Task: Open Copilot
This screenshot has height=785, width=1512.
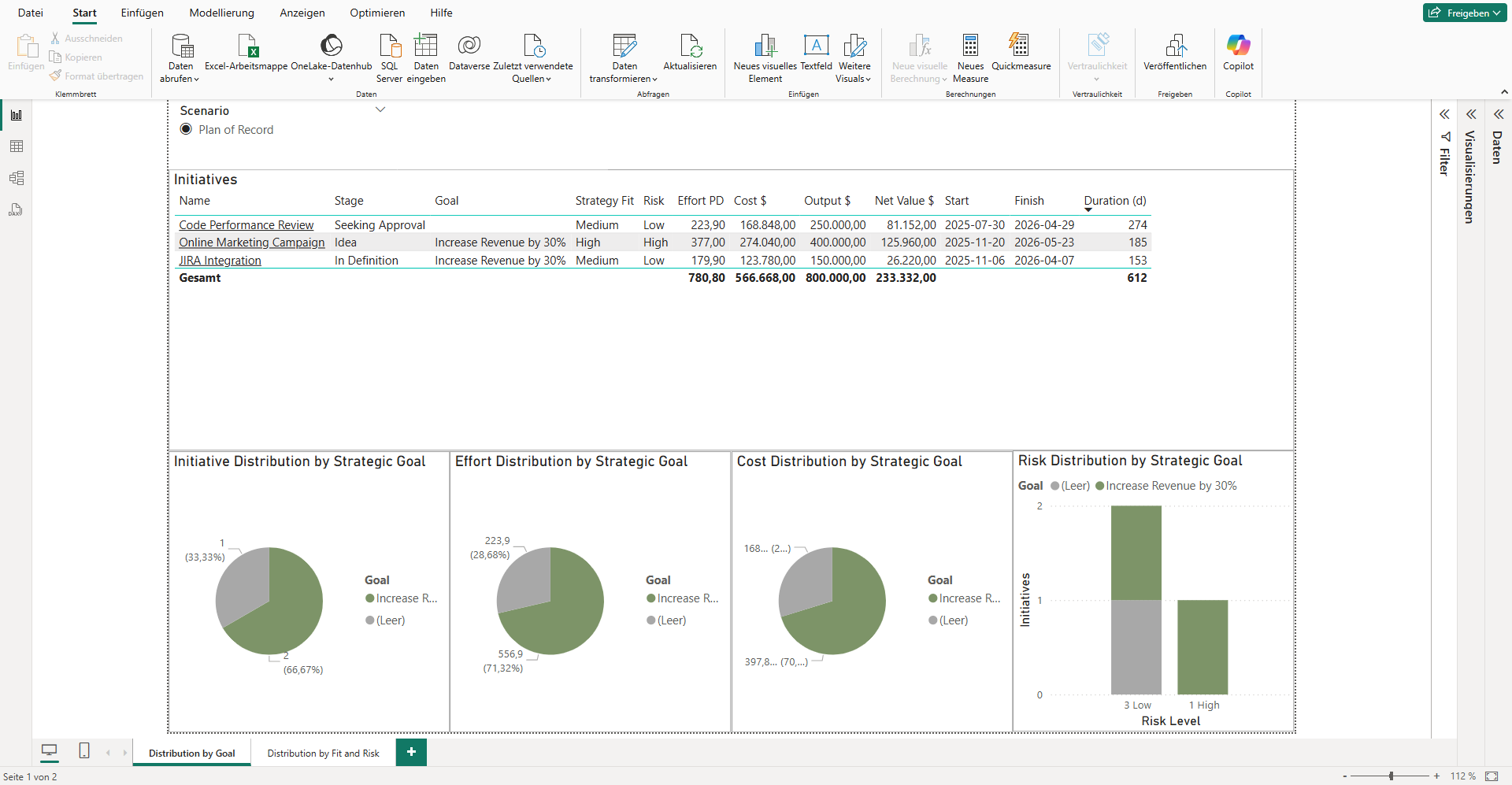Action: [x=1238, y=51]
